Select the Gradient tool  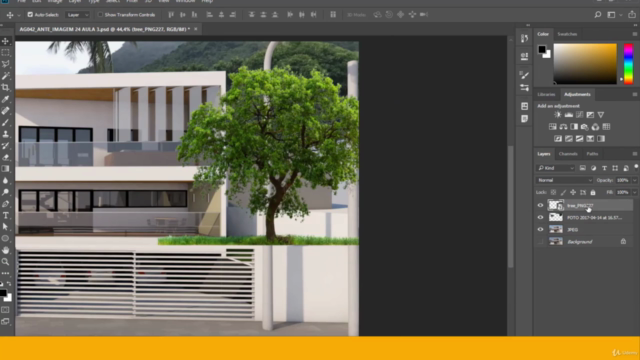click(5, 169)
